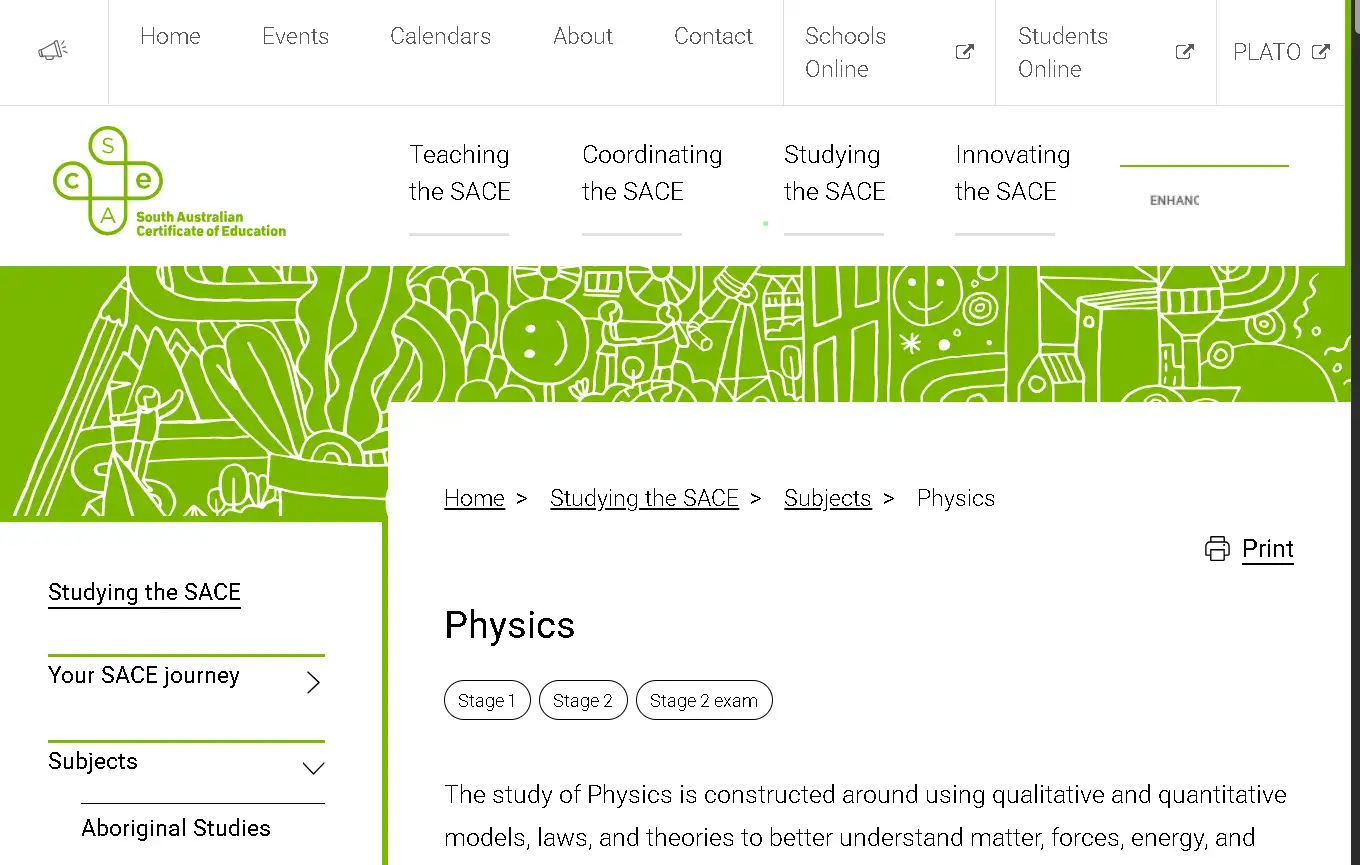Click the printer icon next to Print
Screen dimensions: 1360x865
click(x=1217, y=548)
